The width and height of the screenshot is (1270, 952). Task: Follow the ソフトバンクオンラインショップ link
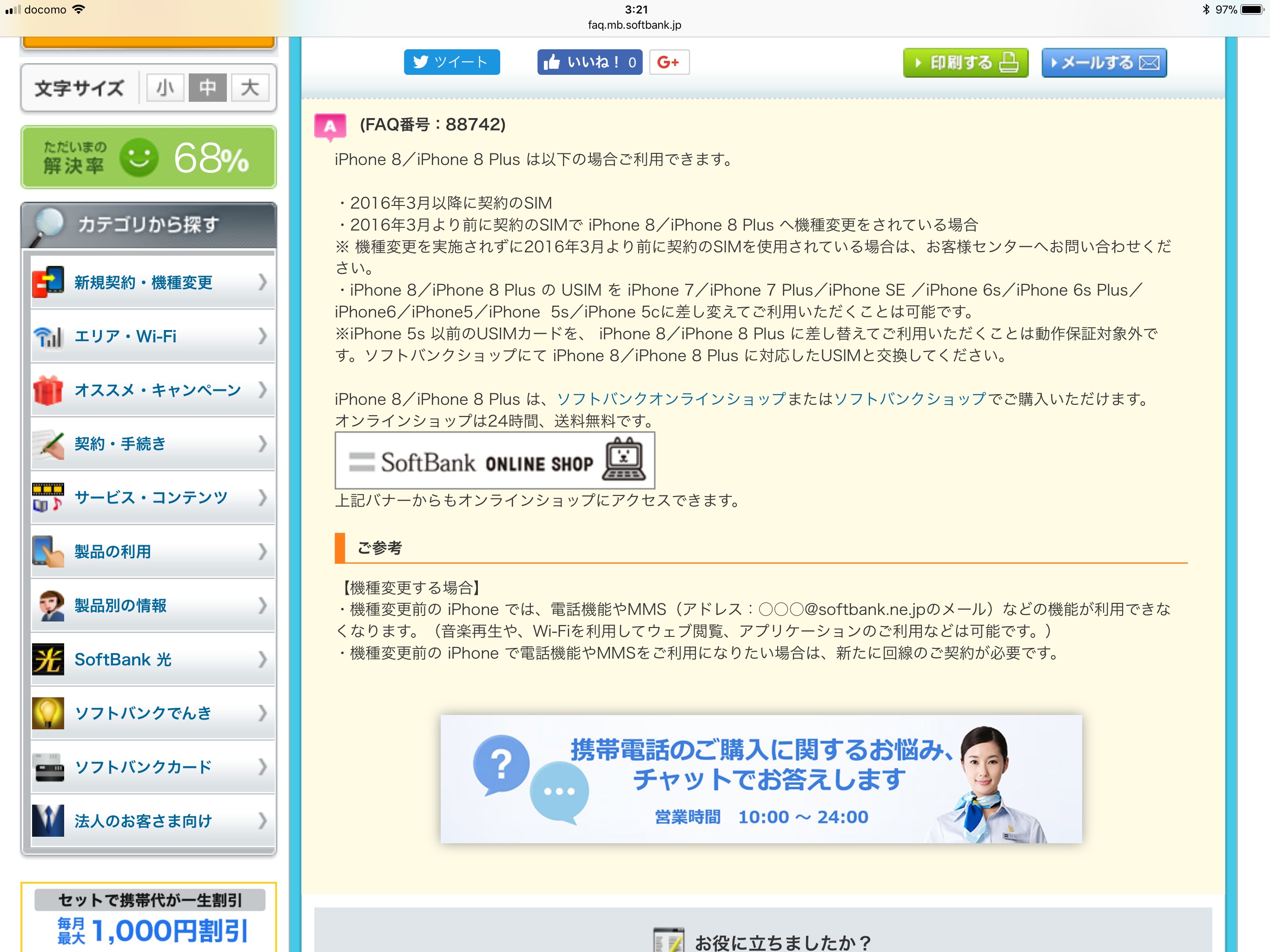click(671, 399)
